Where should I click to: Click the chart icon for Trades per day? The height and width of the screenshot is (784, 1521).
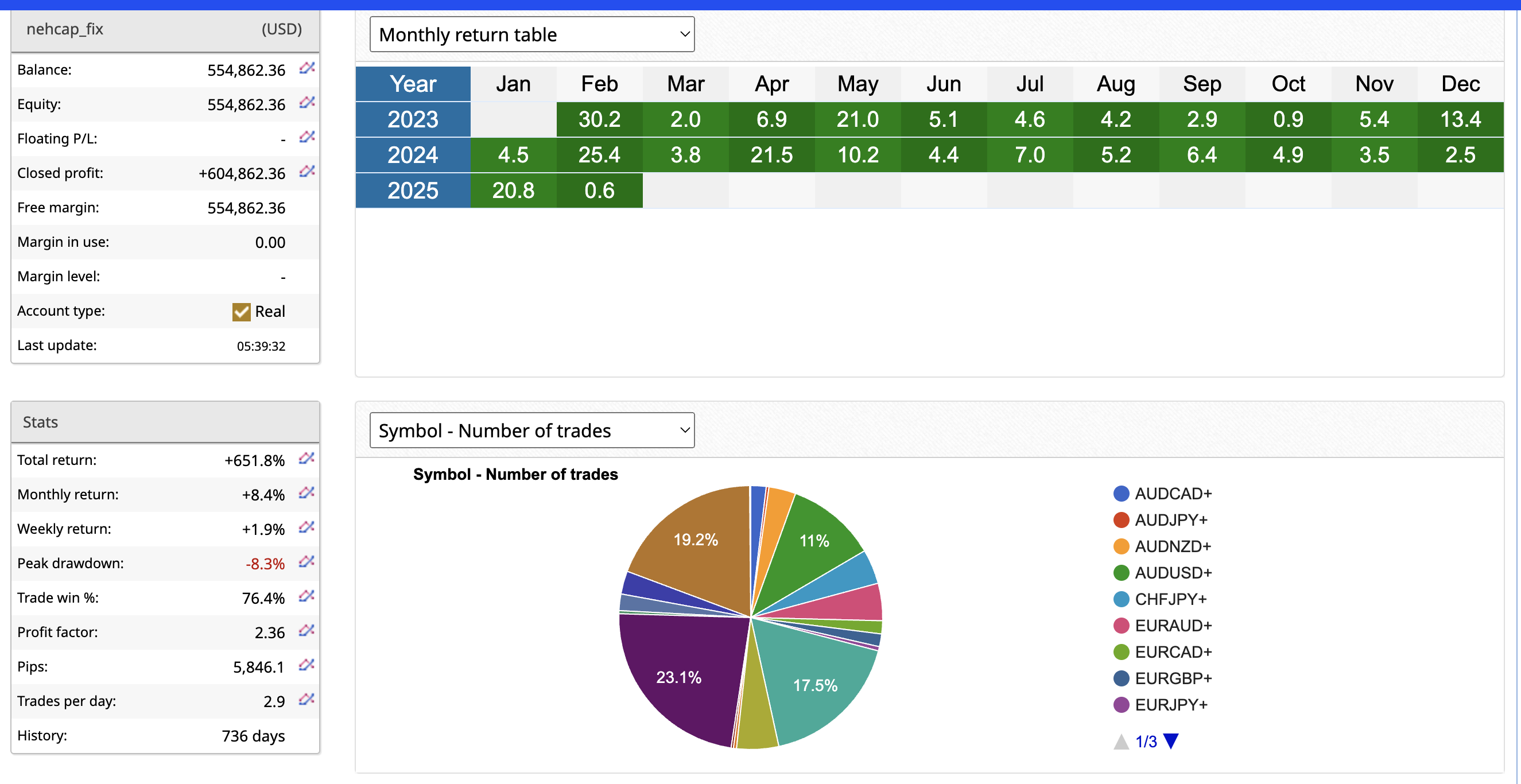pos(306,700)
